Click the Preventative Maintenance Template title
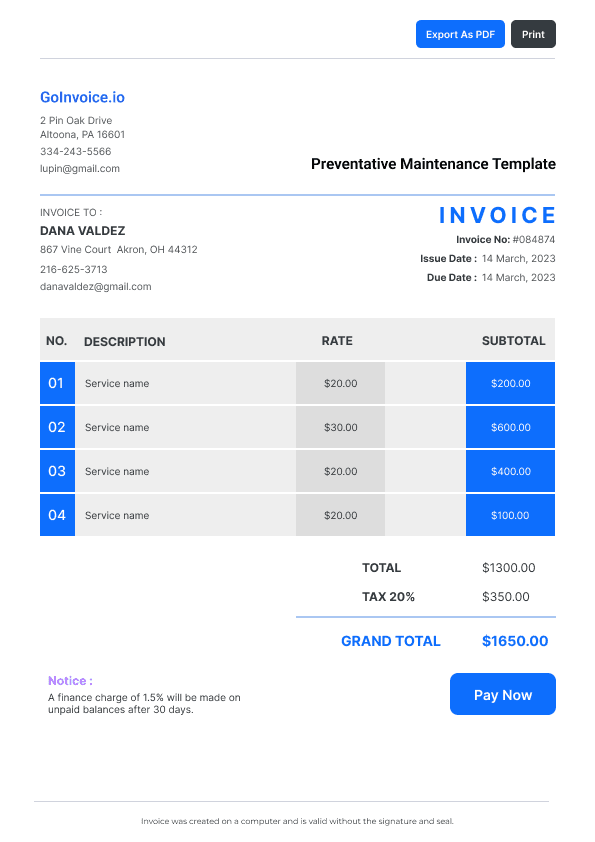The height and width of the screenshot is (842, 595). tap(433, 164)
